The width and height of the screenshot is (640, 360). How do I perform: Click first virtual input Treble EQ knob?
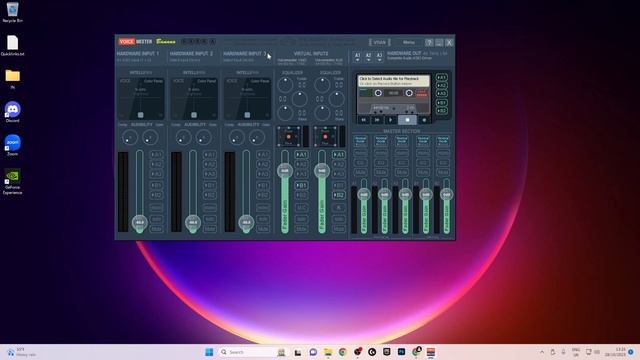pos(285,84)
